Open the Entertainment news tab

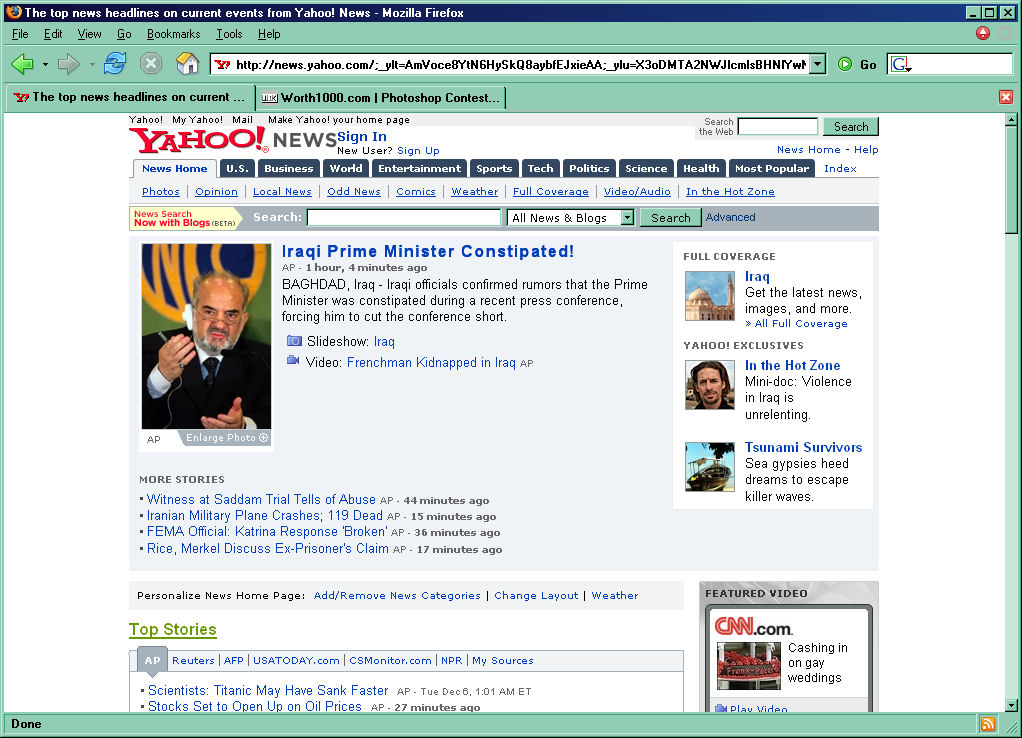tap(419, 168)
